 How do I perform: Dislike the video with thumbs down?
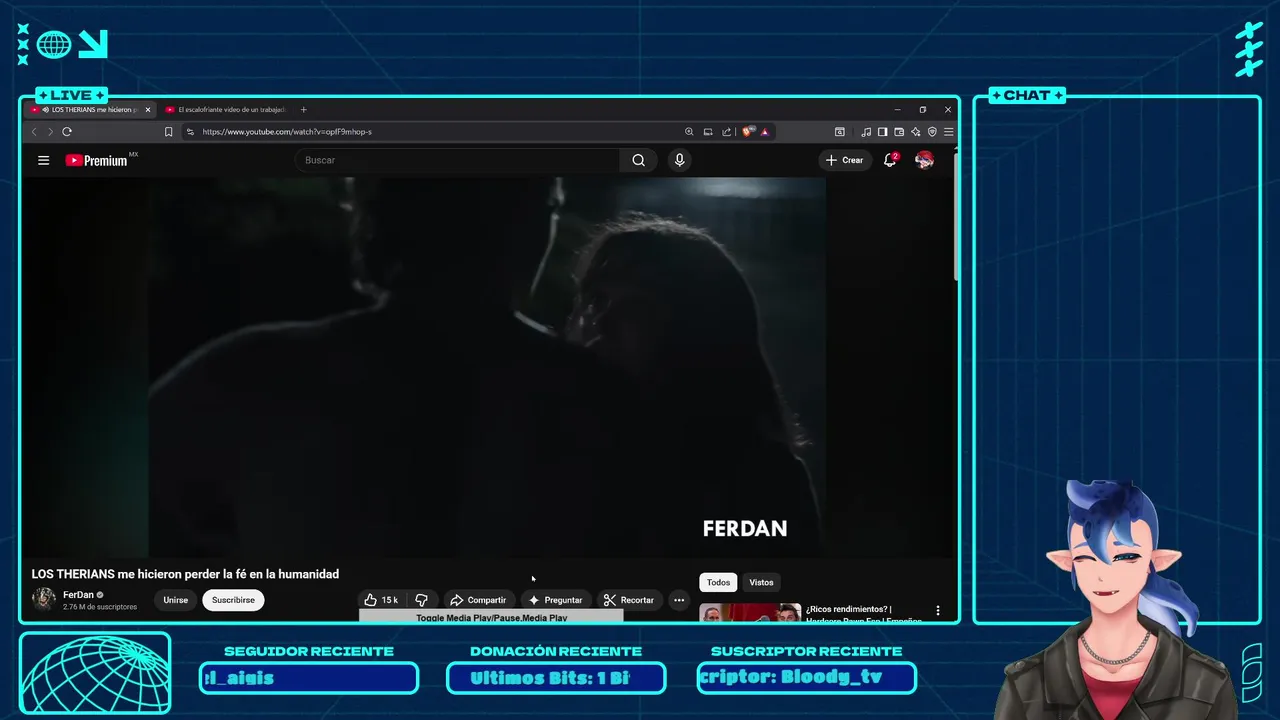pos(421,600)
